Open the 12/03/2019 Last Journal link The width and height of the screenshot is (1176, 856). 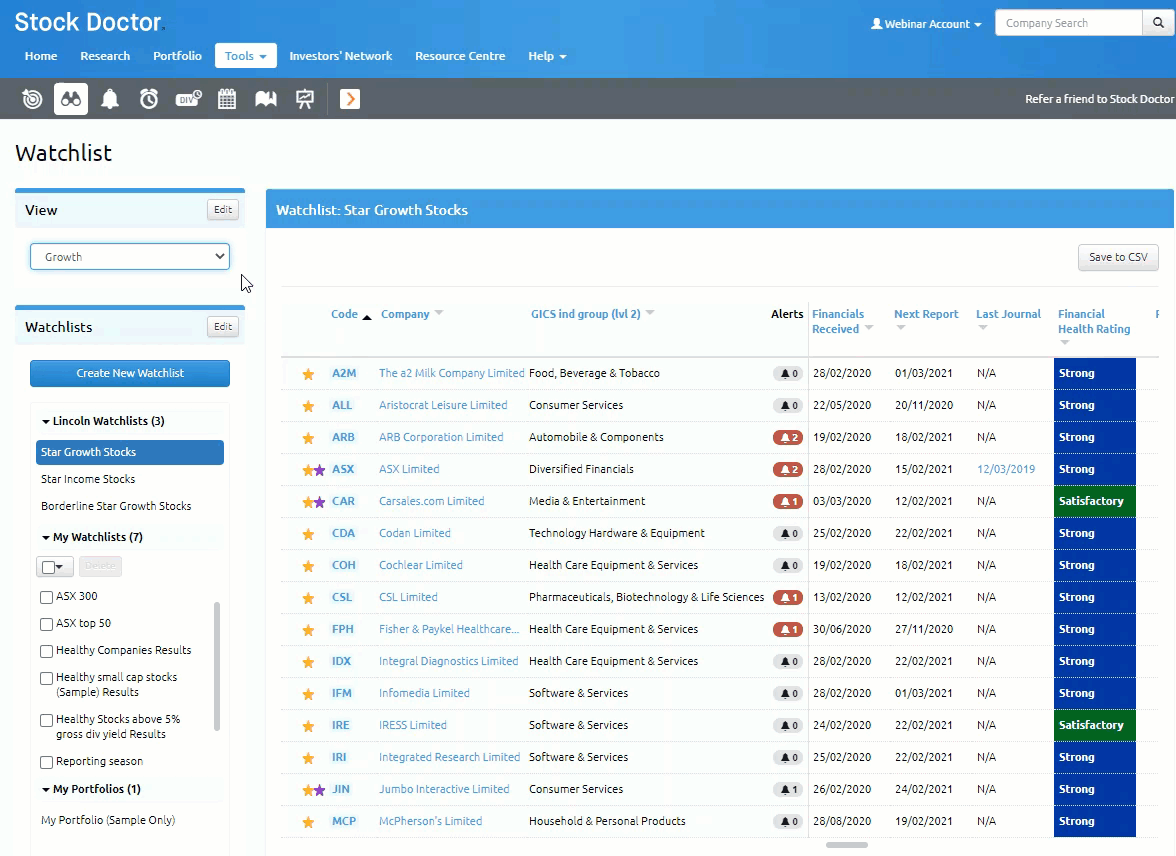pyautogui.click(x=1005, y=470)
